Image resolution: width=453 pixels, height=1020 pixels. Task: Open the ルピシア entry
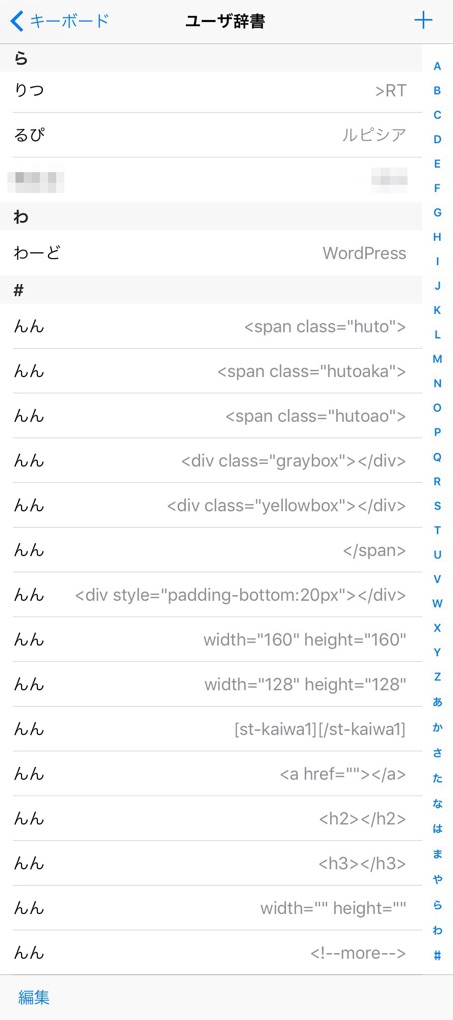pyautogui.click(x=211, y=135)
